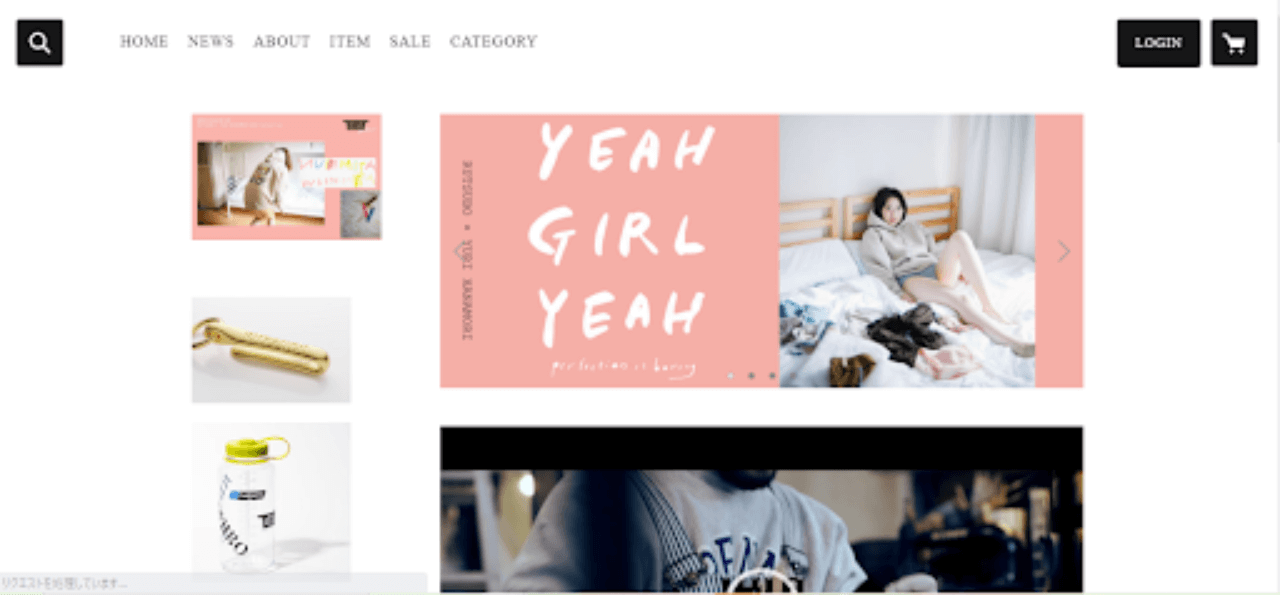Viewport: 1280px width, 595px height.
Task: Open the pink lookbook thumbnail banner
Action: pos(286,176)
